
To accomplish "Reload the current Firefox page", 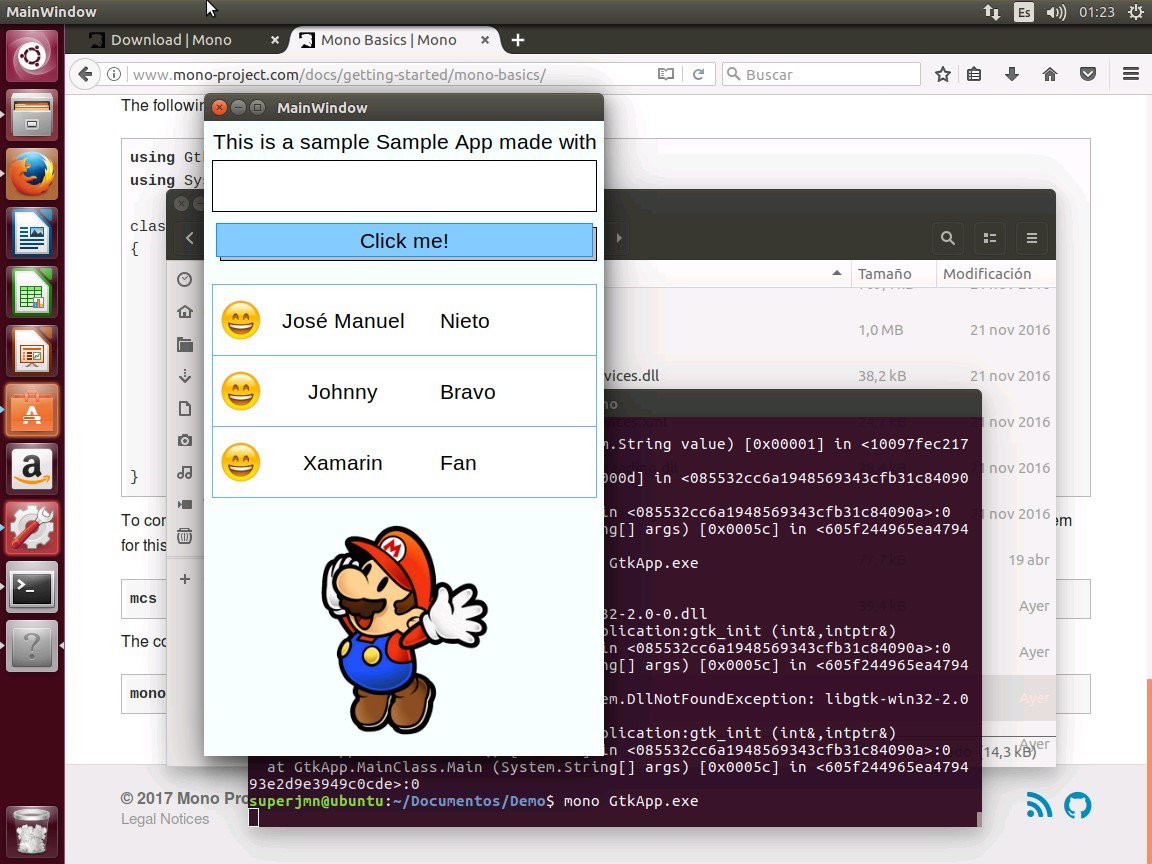I will coord(699,74).
